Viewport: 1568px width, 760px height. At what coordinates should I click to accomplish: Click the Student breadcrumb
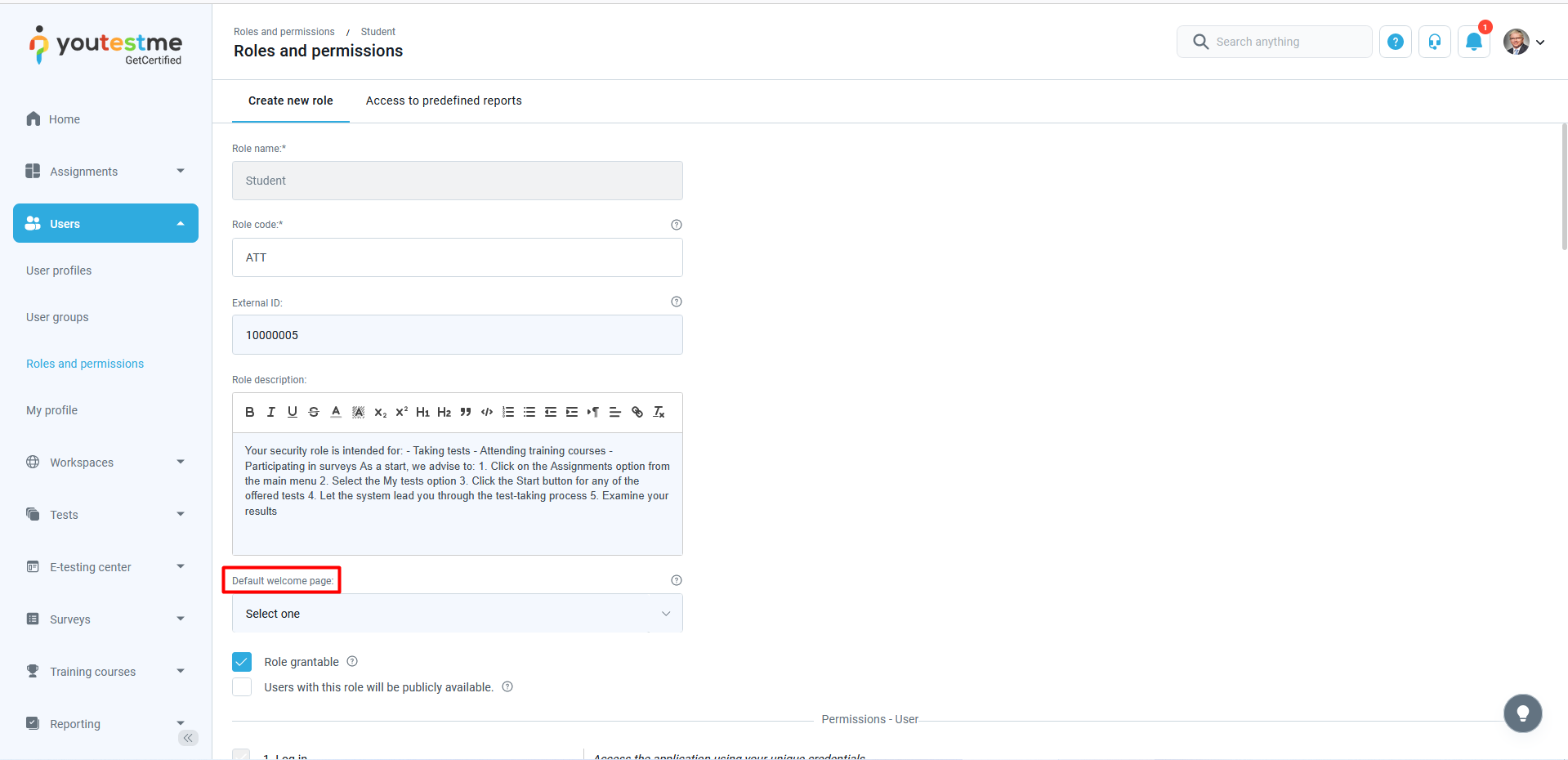point(378,32)
